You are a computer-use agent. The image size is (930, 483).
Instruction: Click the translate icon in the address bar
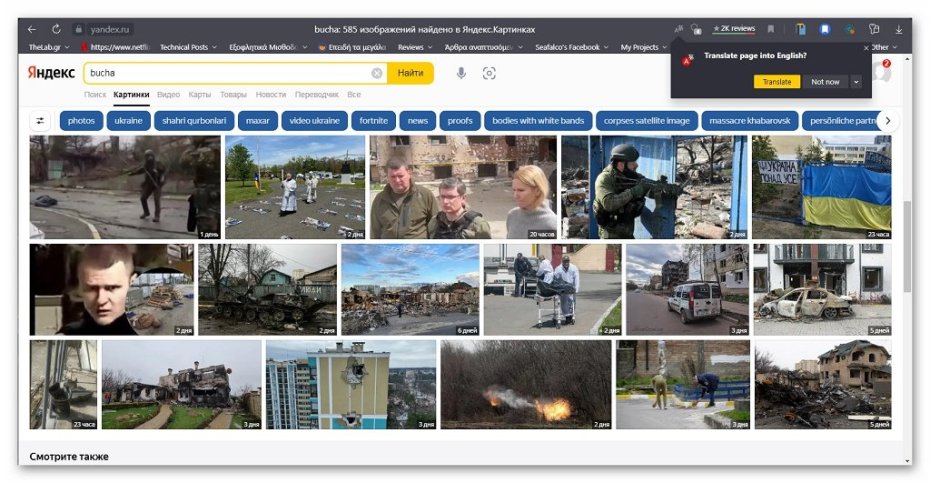tap(679, 28)
